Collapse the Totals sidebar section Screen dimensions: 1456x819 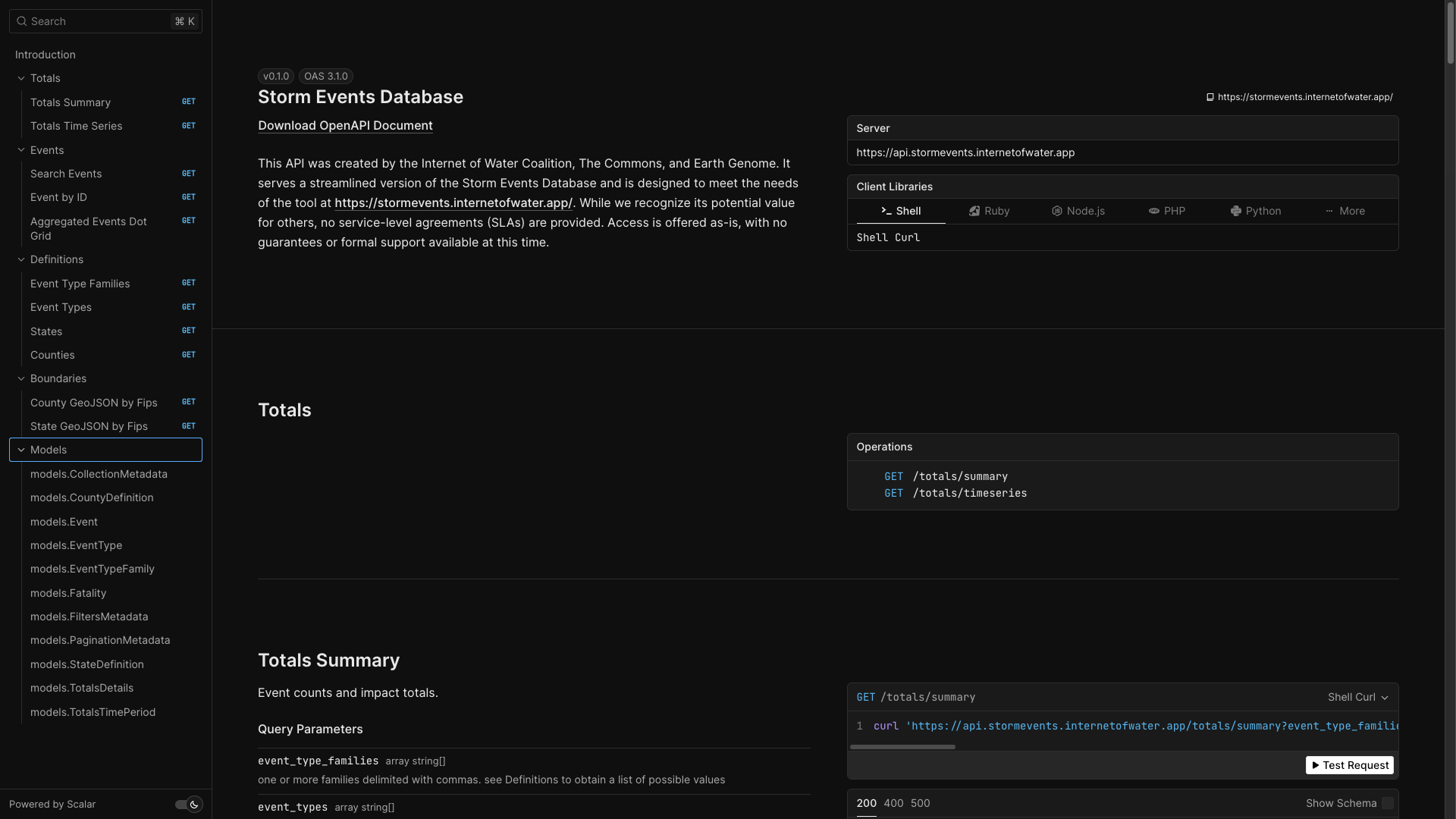21,78
